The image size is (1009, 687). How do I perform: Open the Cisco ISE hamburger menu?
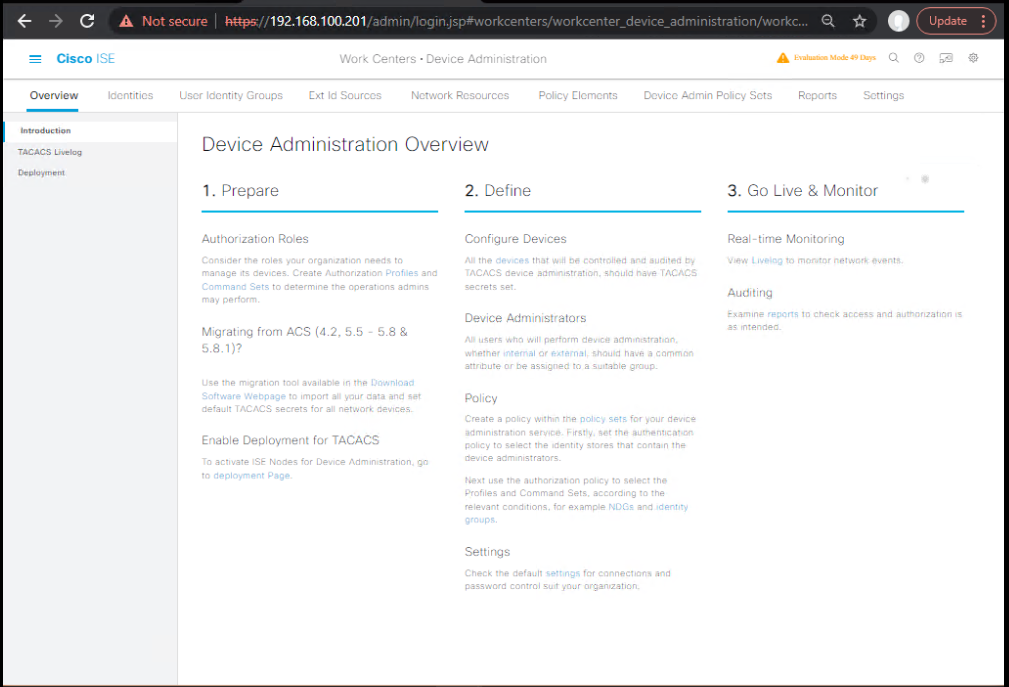[x=35, y=59]
